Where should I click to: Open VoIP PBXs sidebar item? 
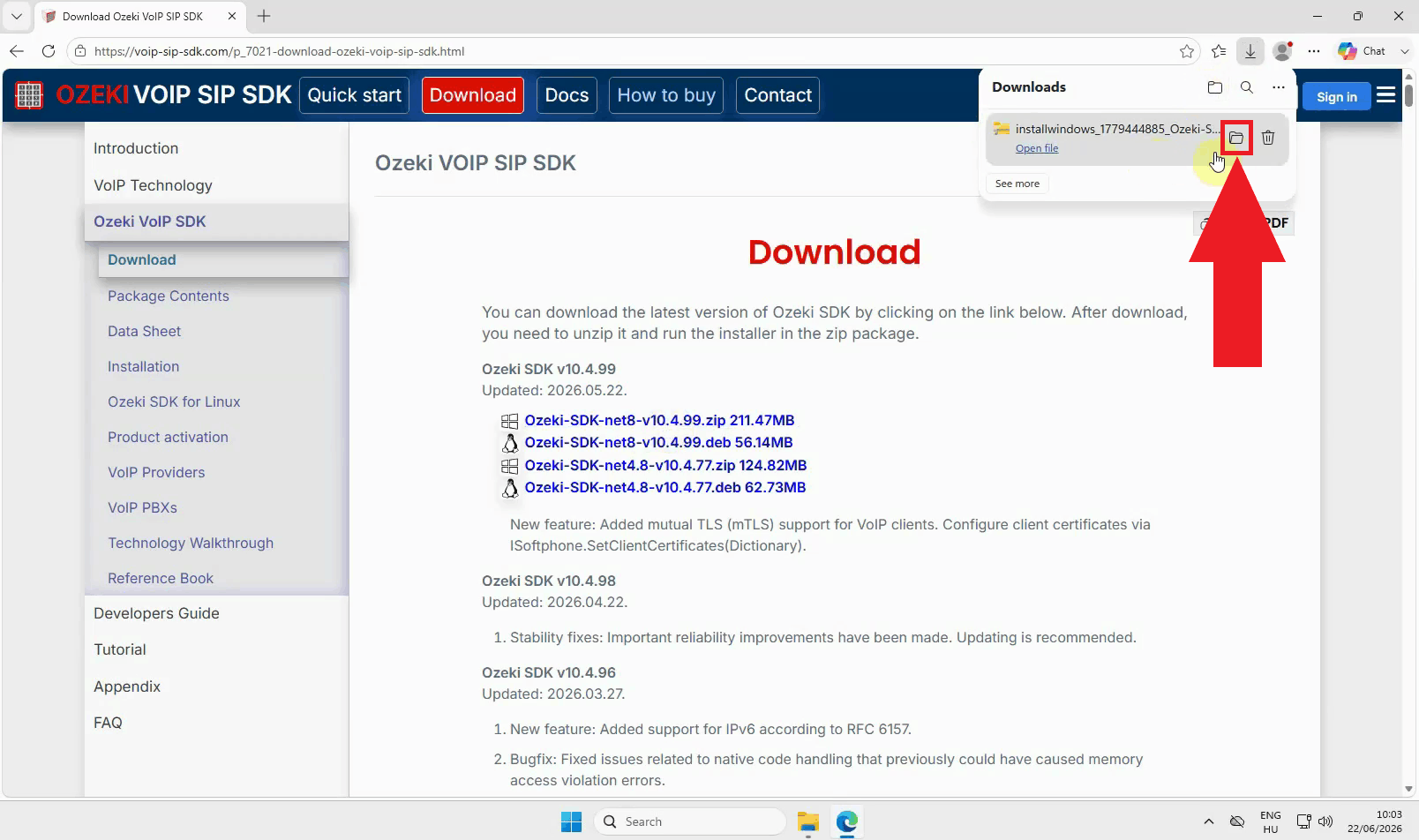(x=142, y=507)
